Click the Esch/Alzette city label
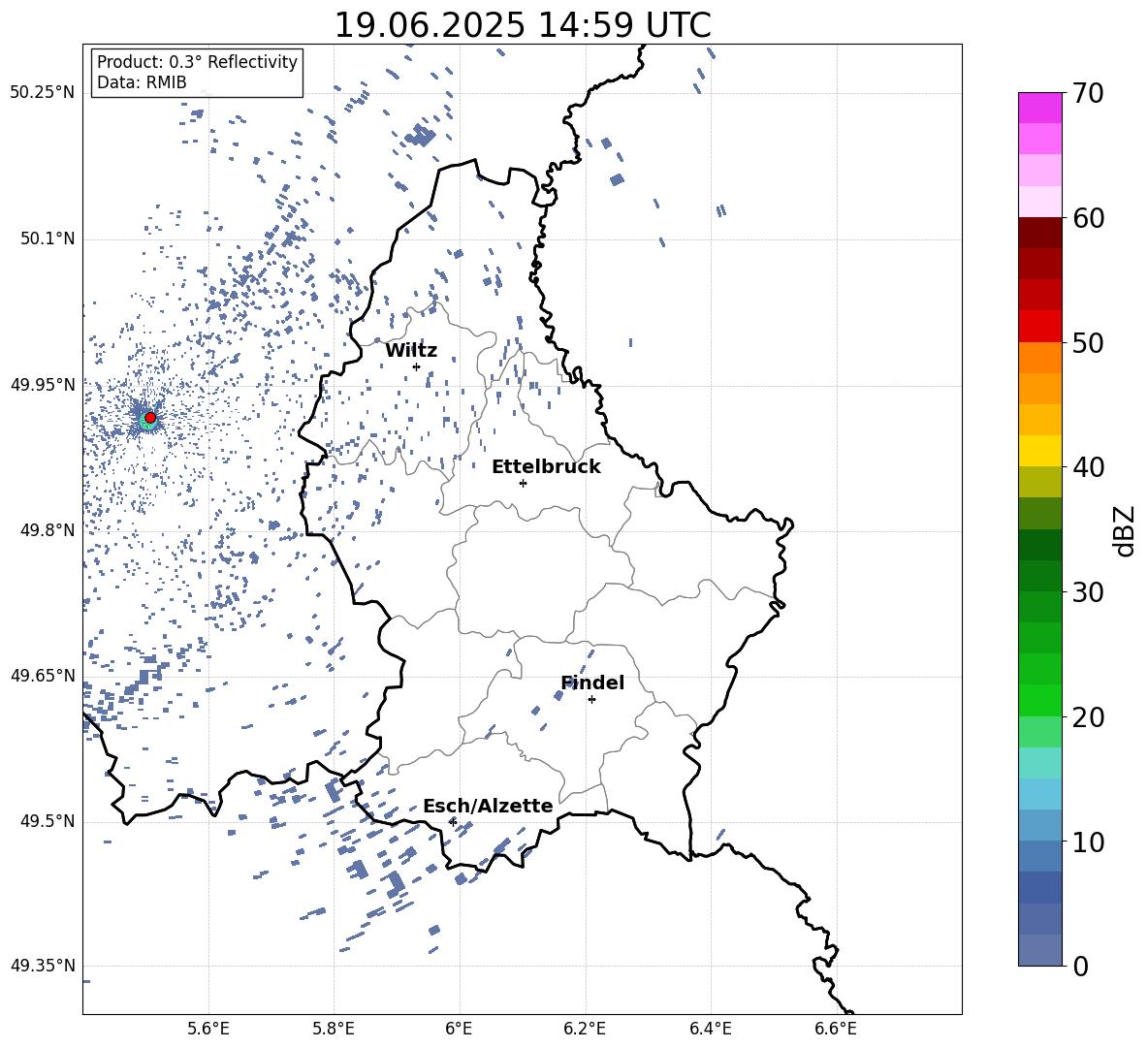Image resolution: width=1148 pixels, height=1048 pixels. [x=488, y=807]
